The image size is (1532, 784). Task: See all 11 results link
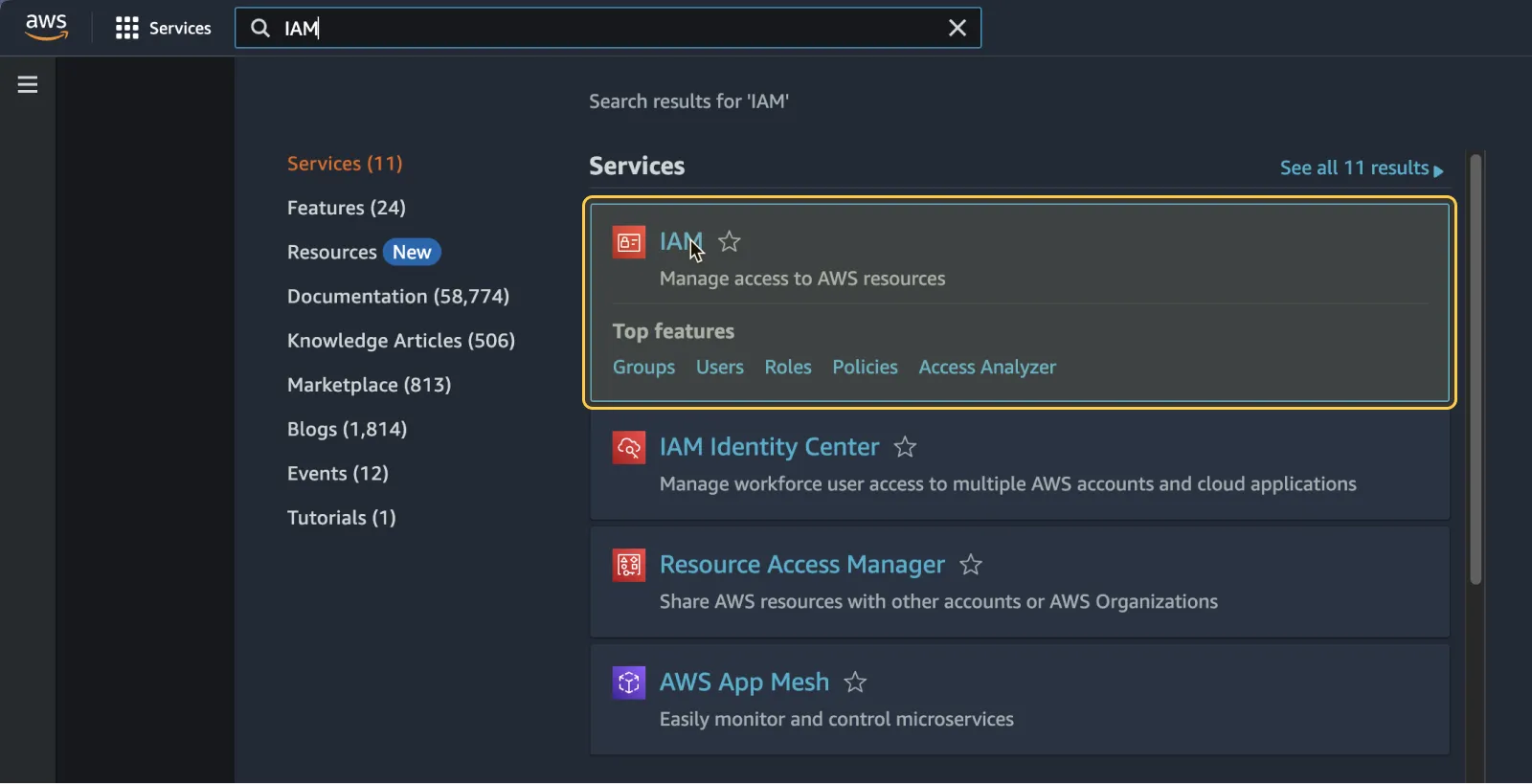[1362, 168]
